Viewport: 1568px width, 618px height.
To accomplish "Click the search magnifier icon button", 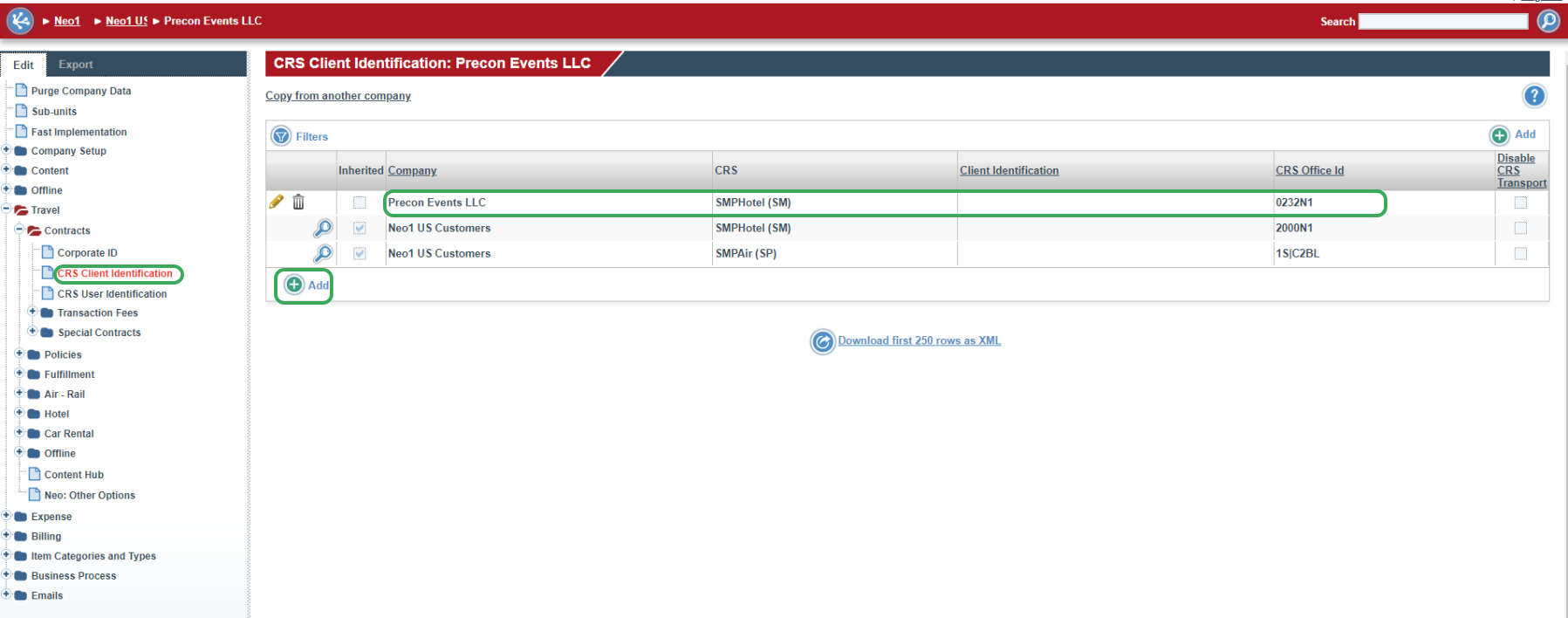I will (x=1549, y=21).
